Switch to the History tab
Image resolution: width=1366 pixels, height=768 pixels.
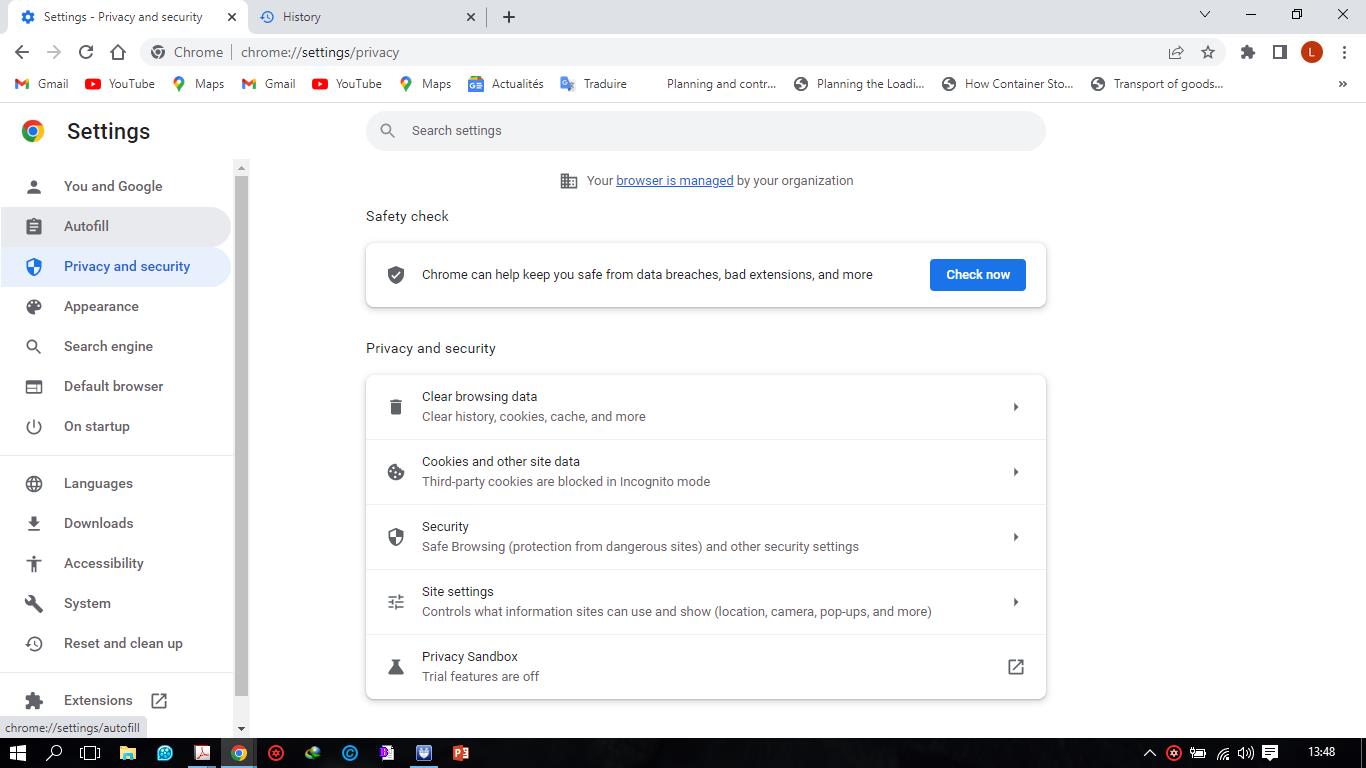[x=365, y=17]
